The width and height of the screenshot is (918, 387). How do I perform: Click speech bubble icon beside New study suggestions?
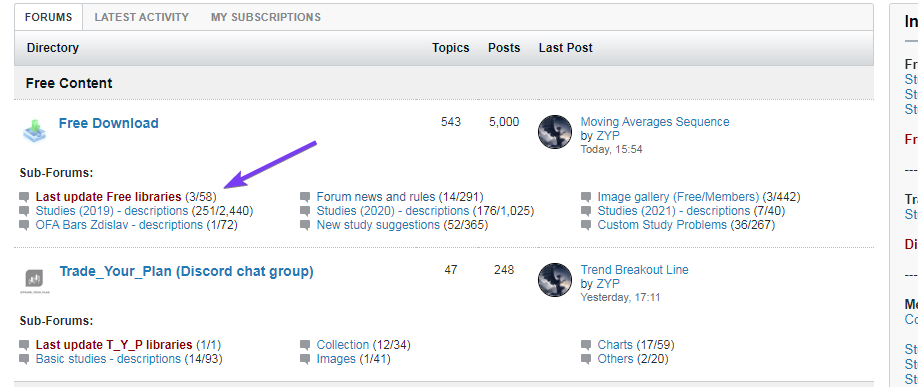click(305, 225)
